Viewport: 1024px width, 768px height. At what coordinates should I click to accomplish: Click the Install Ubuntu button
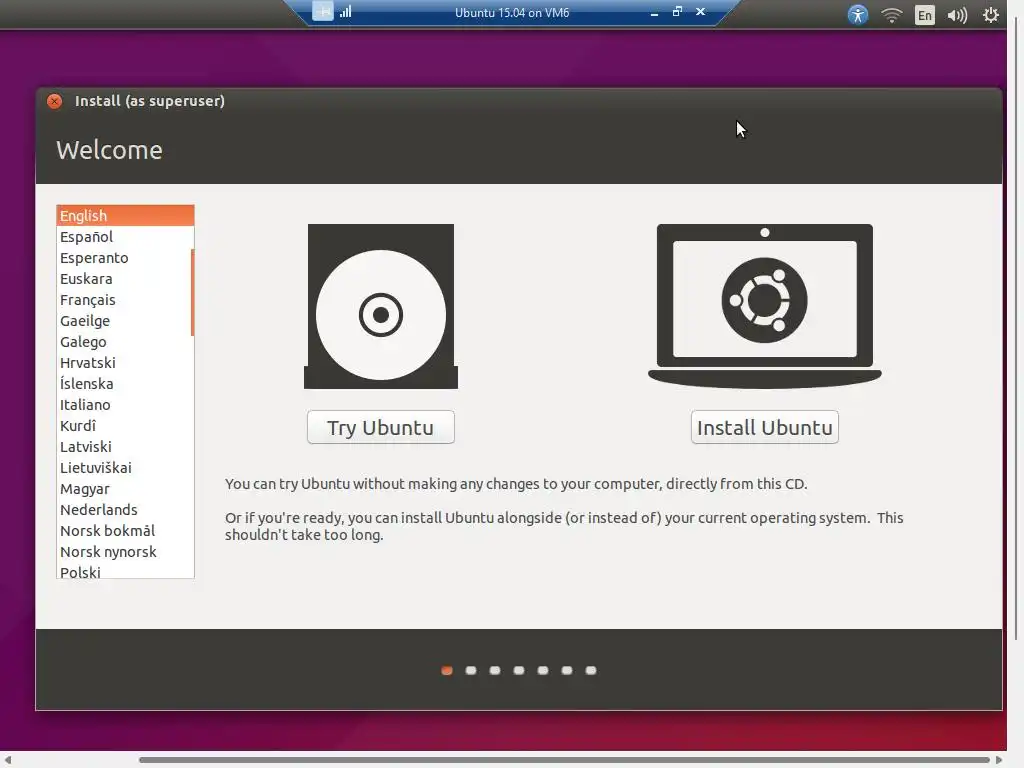click(765, 427)
